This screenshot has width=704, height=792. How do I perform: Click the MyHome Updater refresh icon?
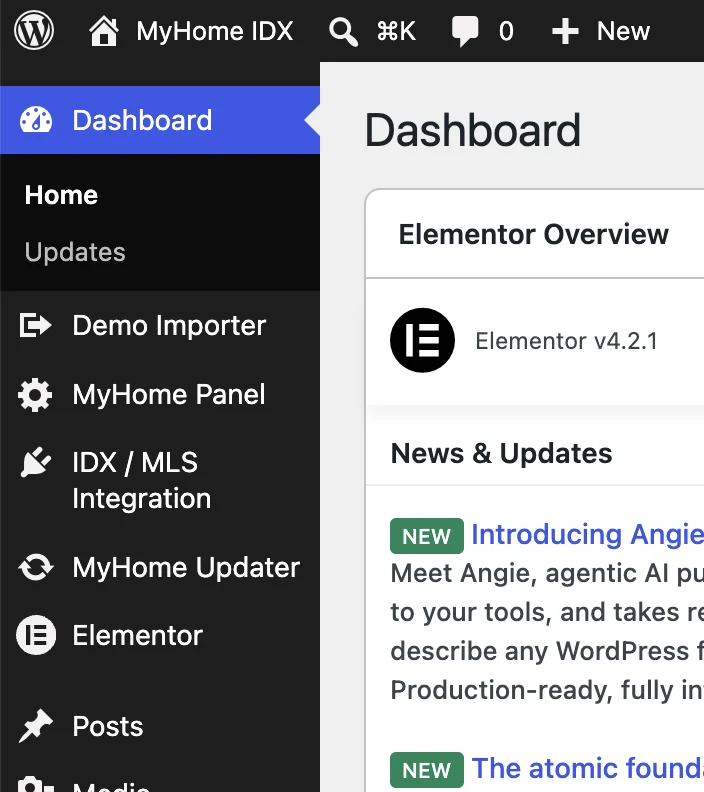(x=35, y=567)
